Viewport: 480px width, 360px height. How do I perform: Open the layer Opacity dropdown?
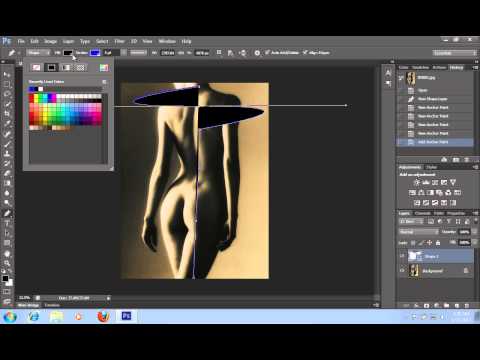(x=475, y=232)
